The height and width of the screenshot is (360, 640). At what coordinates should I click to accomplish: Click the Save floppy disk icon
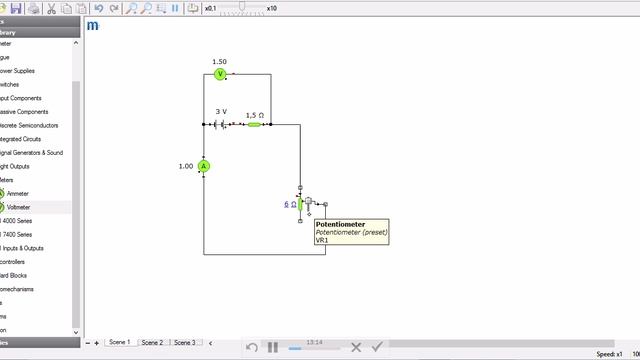(16, 8)
